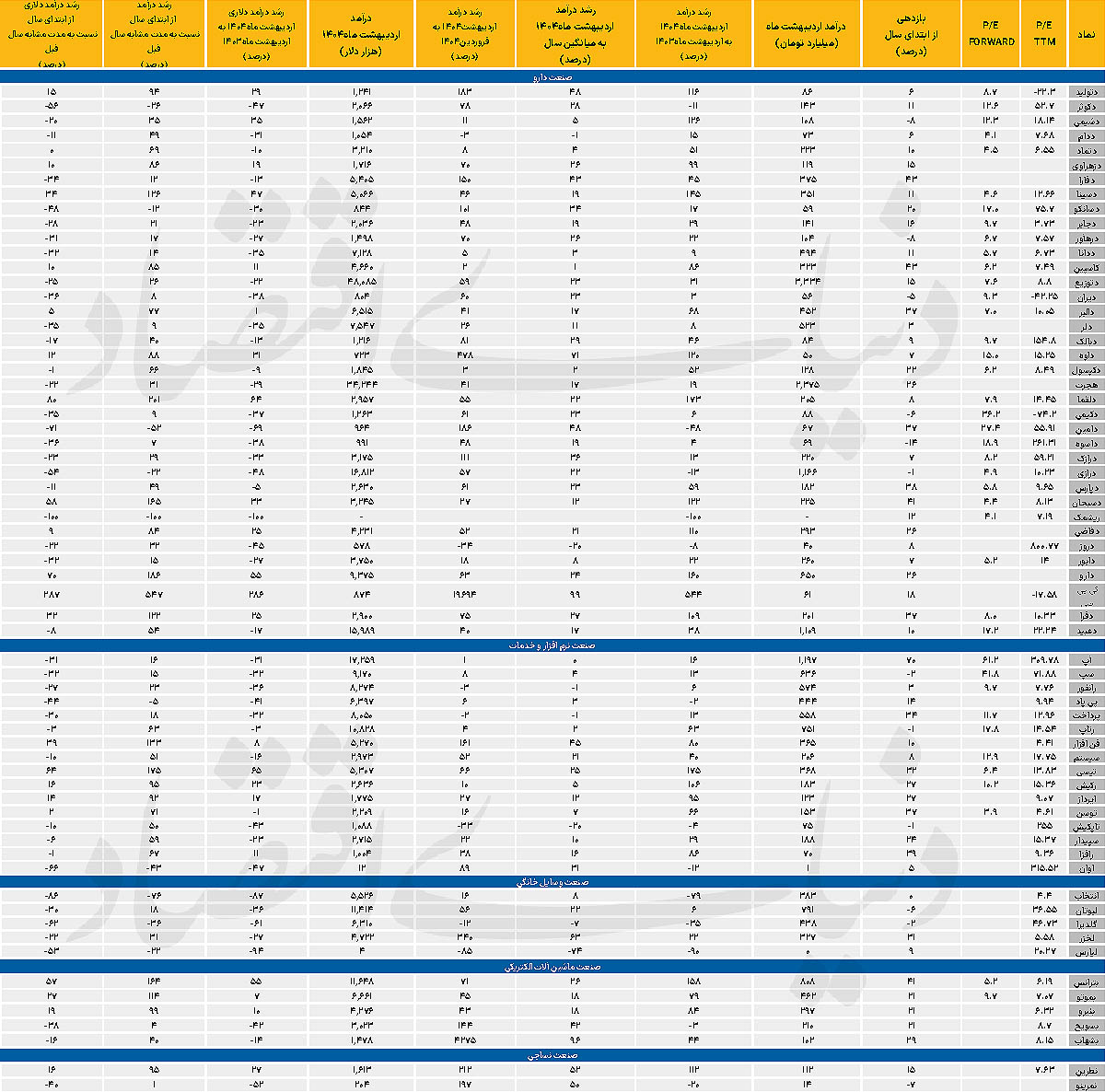Select the symbol 'بسویچ'
The width and height of the screenshot is (1105, 1092).
point(1086,1024)
